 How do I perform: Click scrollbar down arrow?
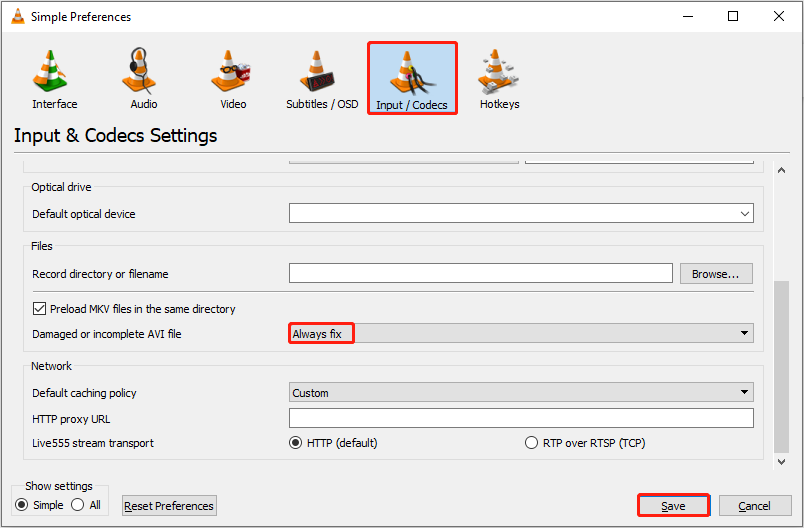pyautogui.click(x=781, y=462)
